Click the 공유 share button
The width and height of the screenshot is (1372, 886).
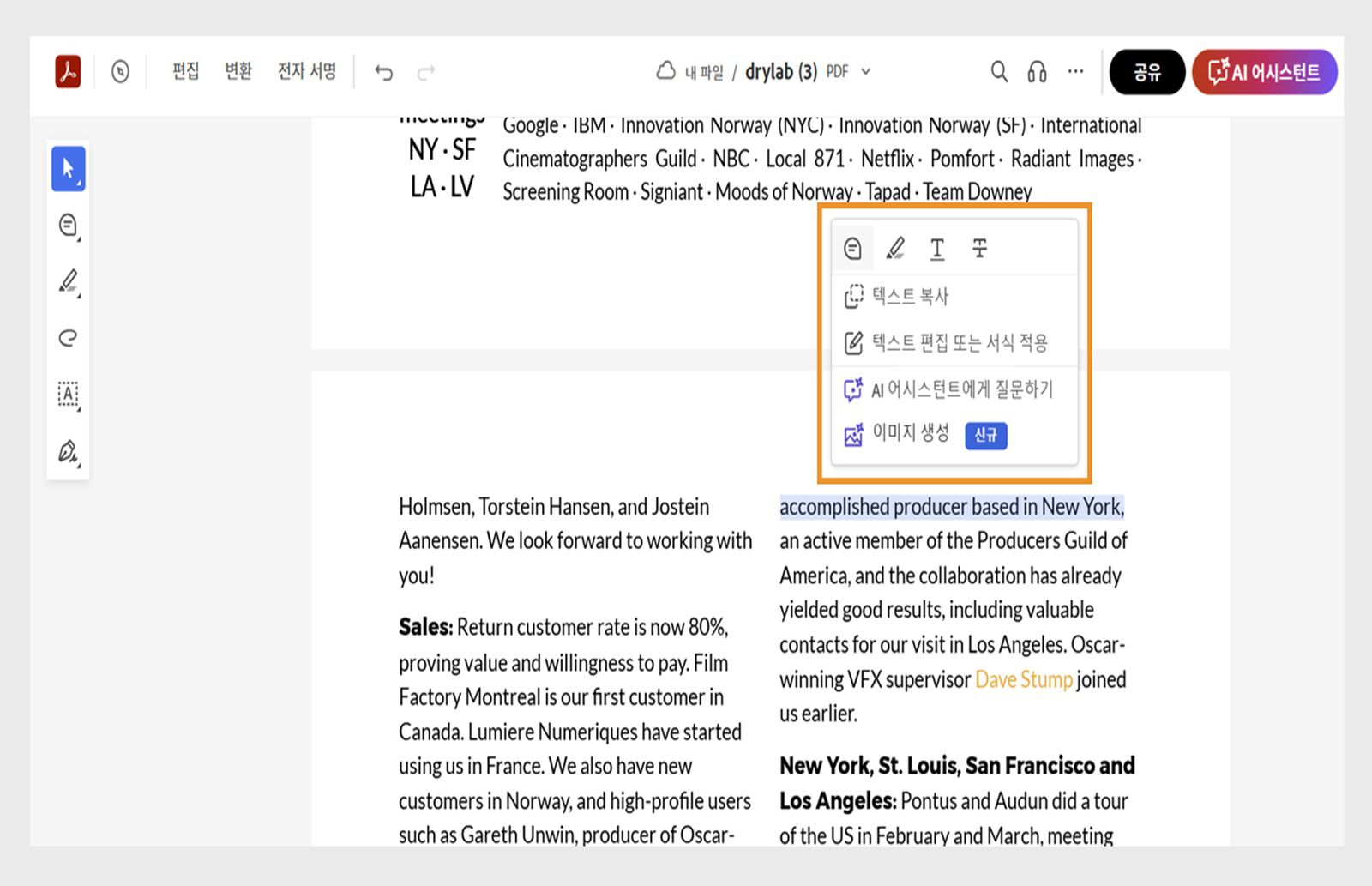coord(1146,72)
